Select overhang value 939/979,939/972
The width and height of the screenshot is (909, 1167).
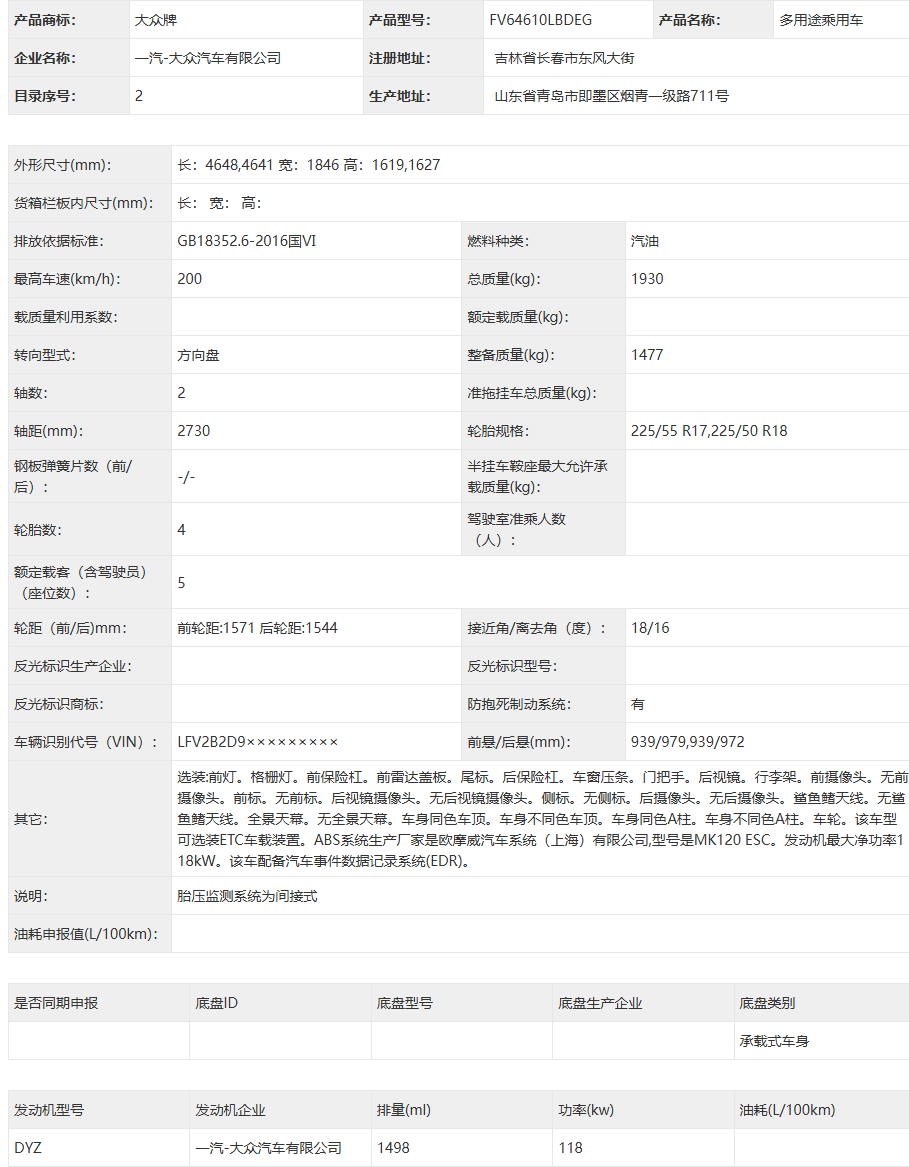[687, 742]
